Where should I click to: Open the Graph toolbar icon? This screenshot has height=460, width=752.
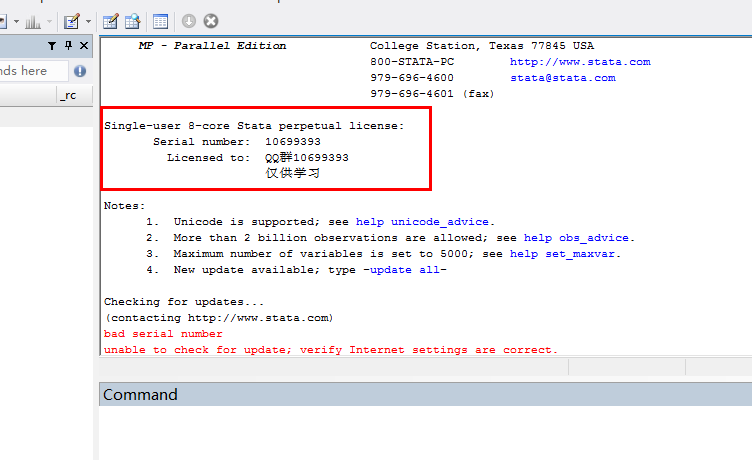pyautogui.click(x=33, y=22)
